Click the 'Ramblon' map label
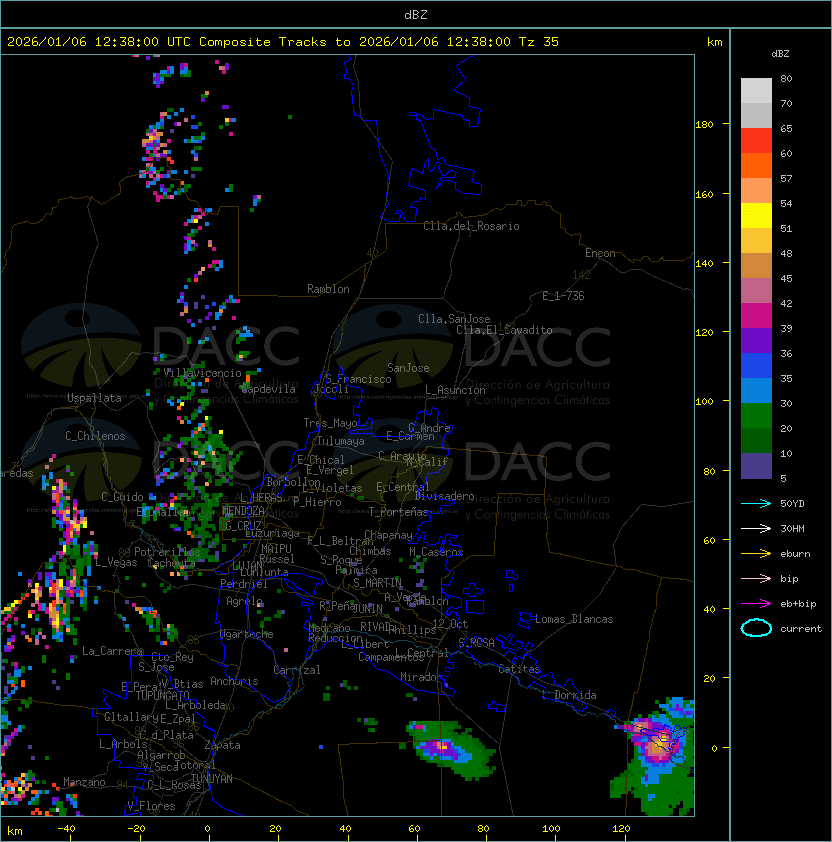This screenshot has width=832, height=842. (328, 289)
